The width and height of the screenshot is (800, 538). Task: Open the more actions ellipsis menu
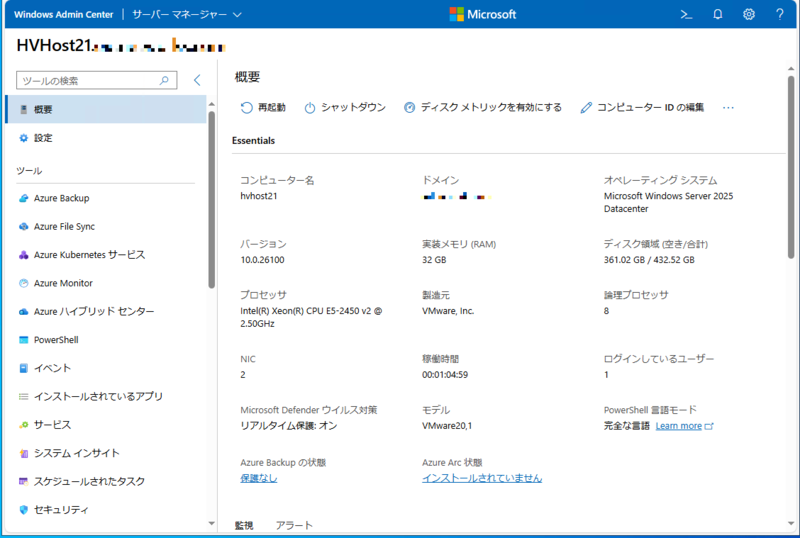tap(728, 108)
